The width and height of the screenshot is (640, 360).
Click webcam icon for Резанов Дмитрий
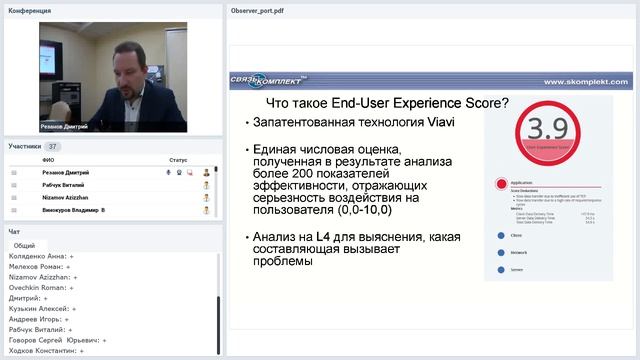coord(179,173)
